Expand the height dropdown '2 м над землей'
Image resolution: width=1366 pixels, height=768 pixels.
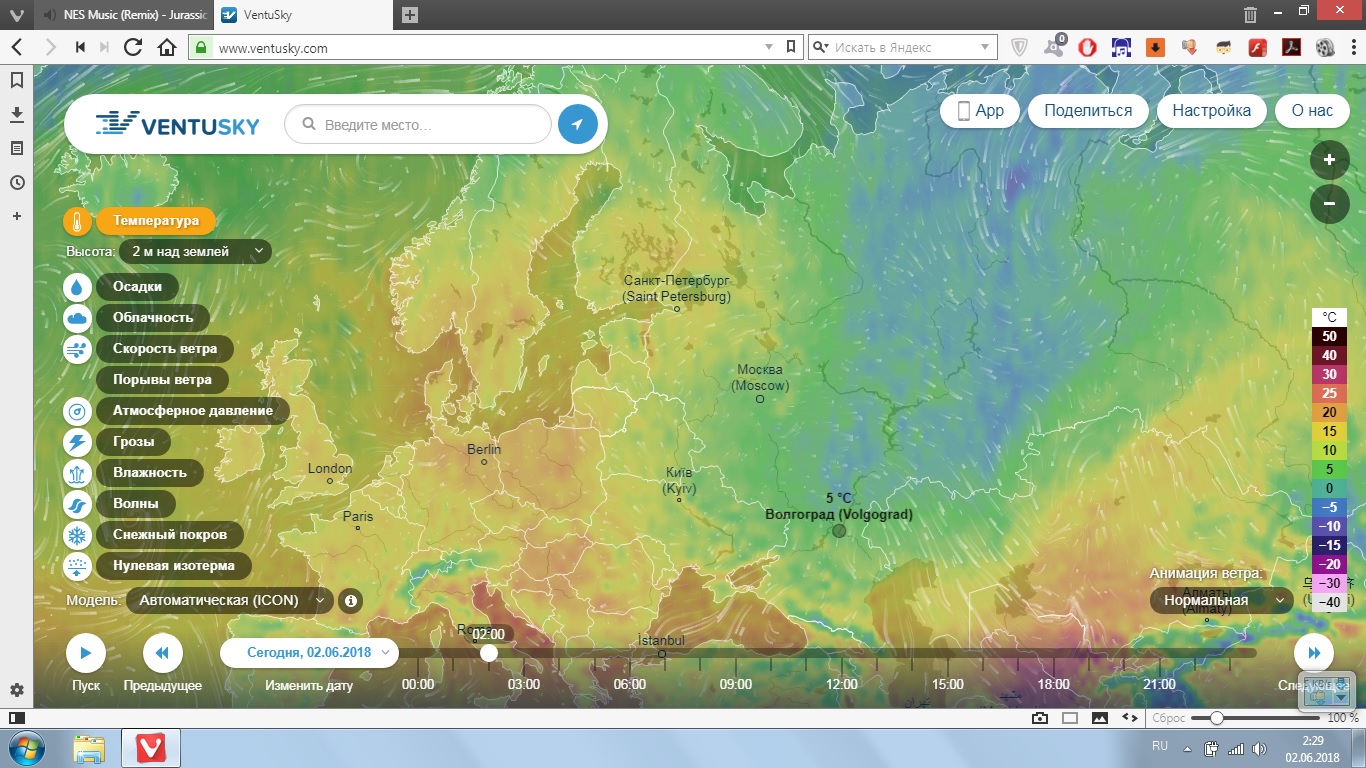coord(195,252)
